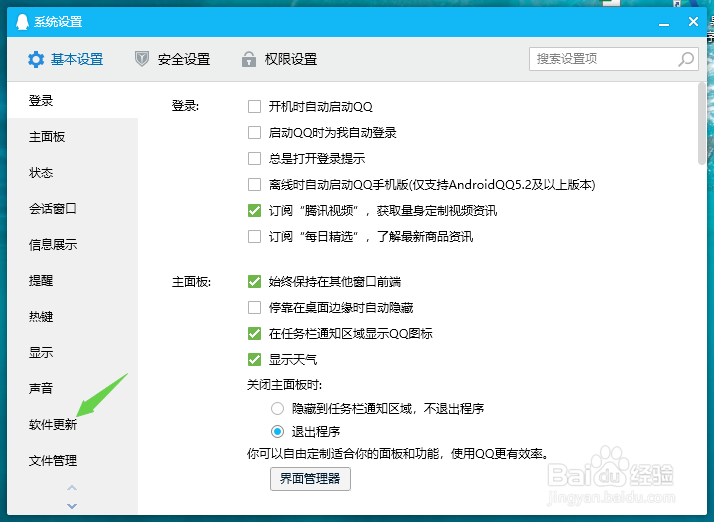Enable 停靠在桌面边缘时自动隐藏
The image size is (714, 522).
pos(255,307)
